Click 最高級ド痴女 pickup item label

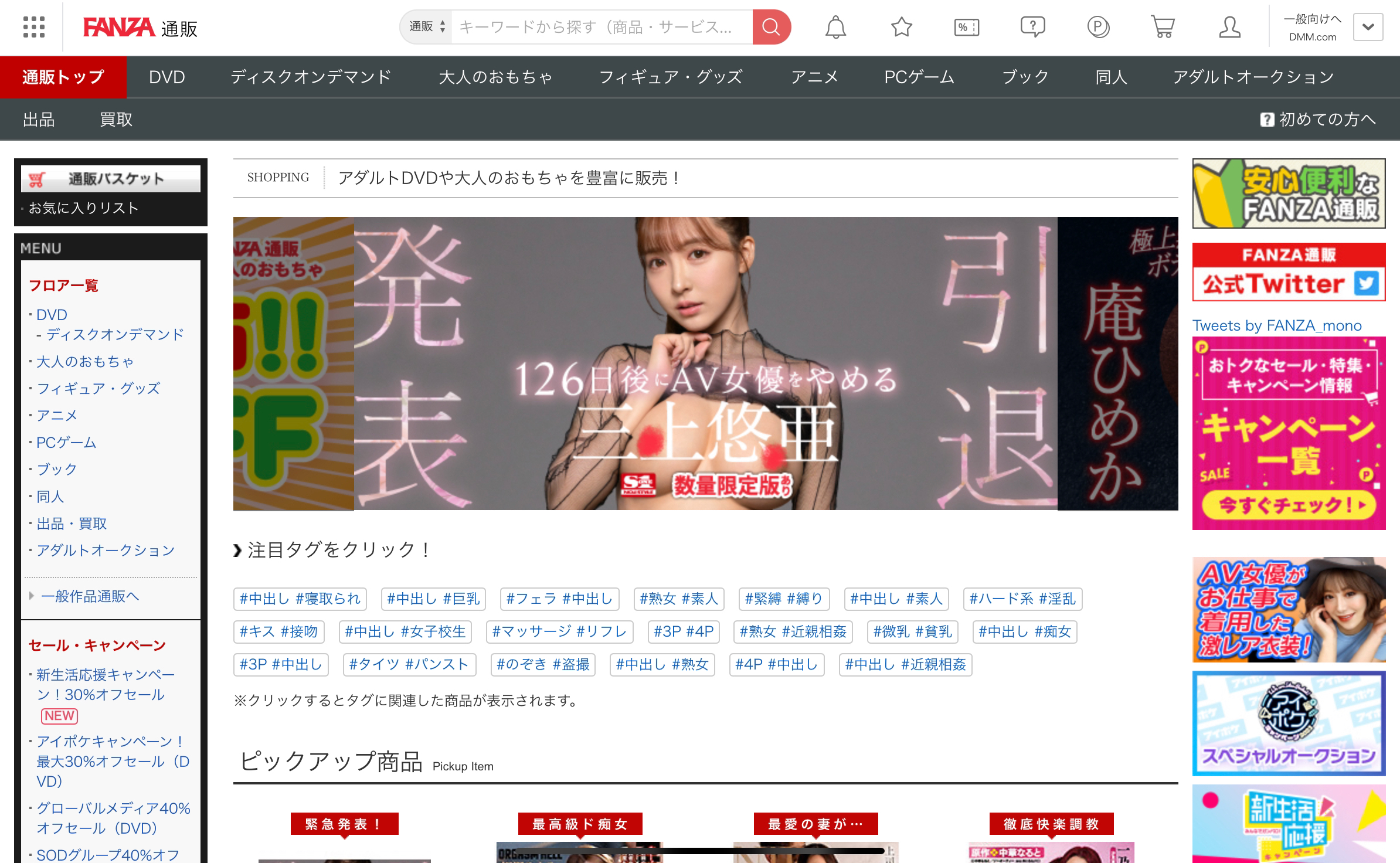(x=580, y=824)
